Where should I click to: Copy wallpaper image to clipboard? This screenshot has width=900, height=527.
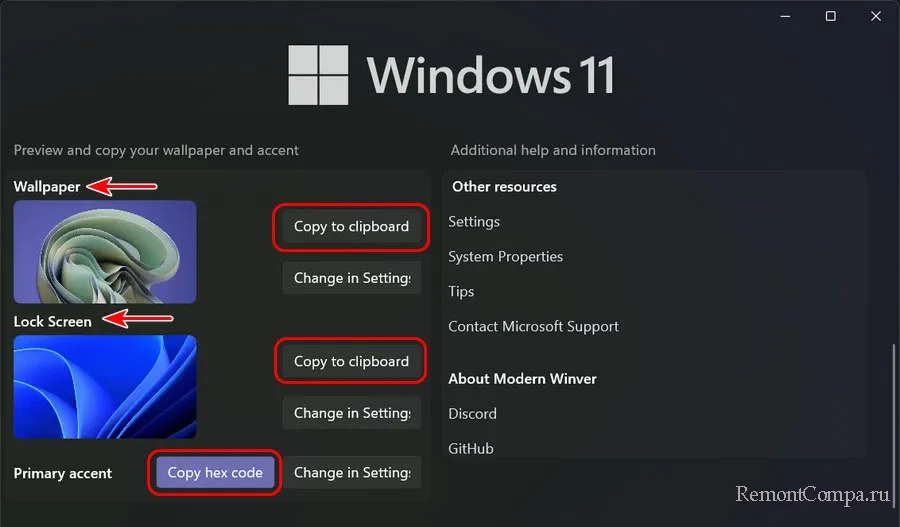[x=351, y=227]
